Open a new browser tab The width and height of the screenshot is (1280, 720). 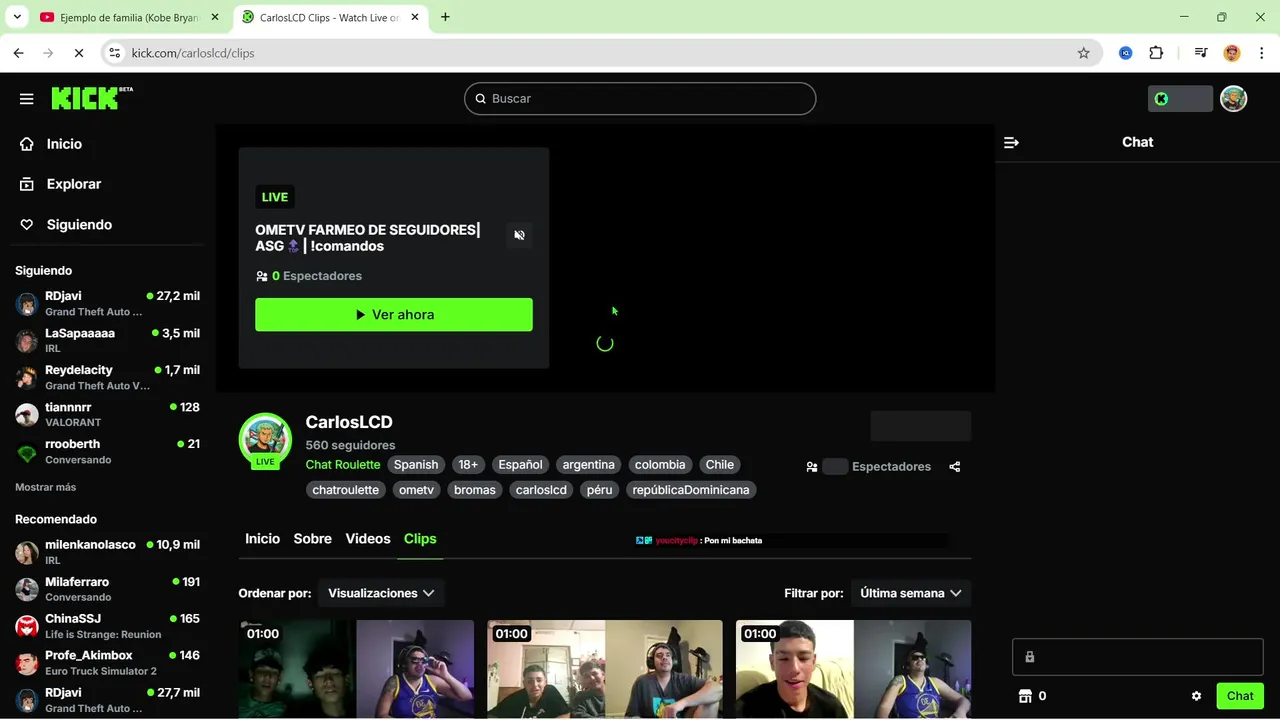coord(445,17)
